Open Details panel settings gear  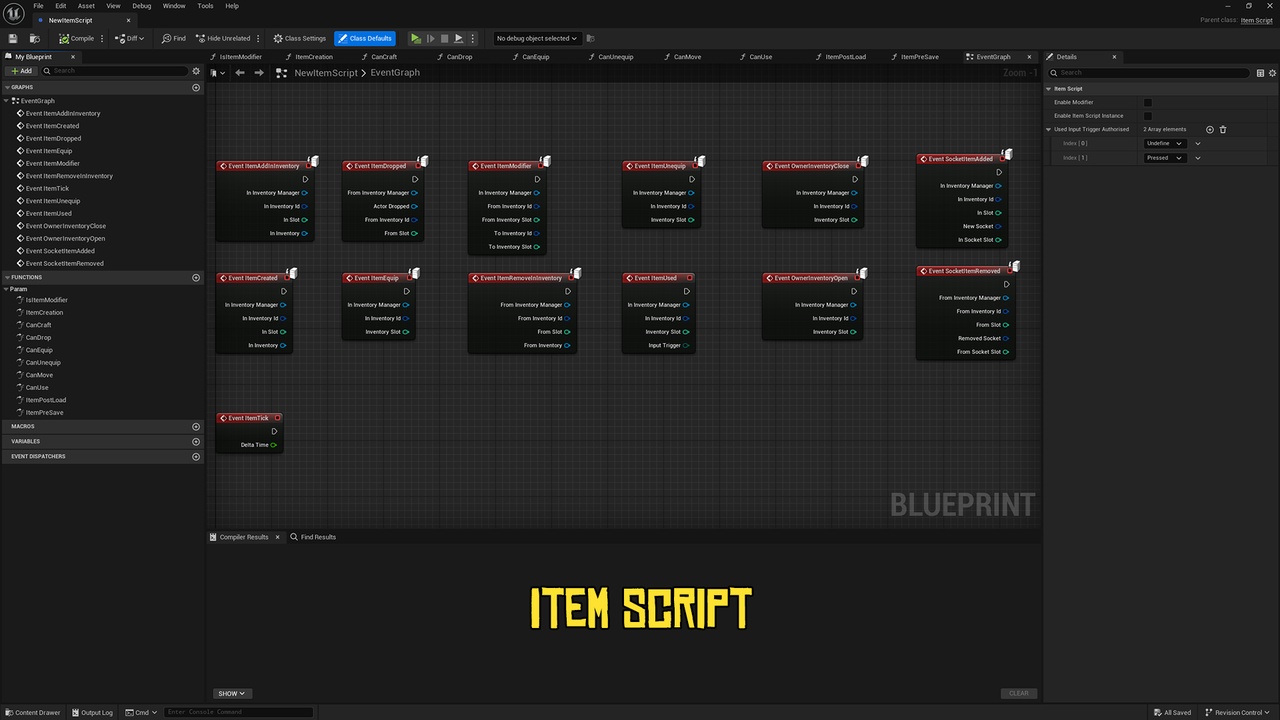1273,72
